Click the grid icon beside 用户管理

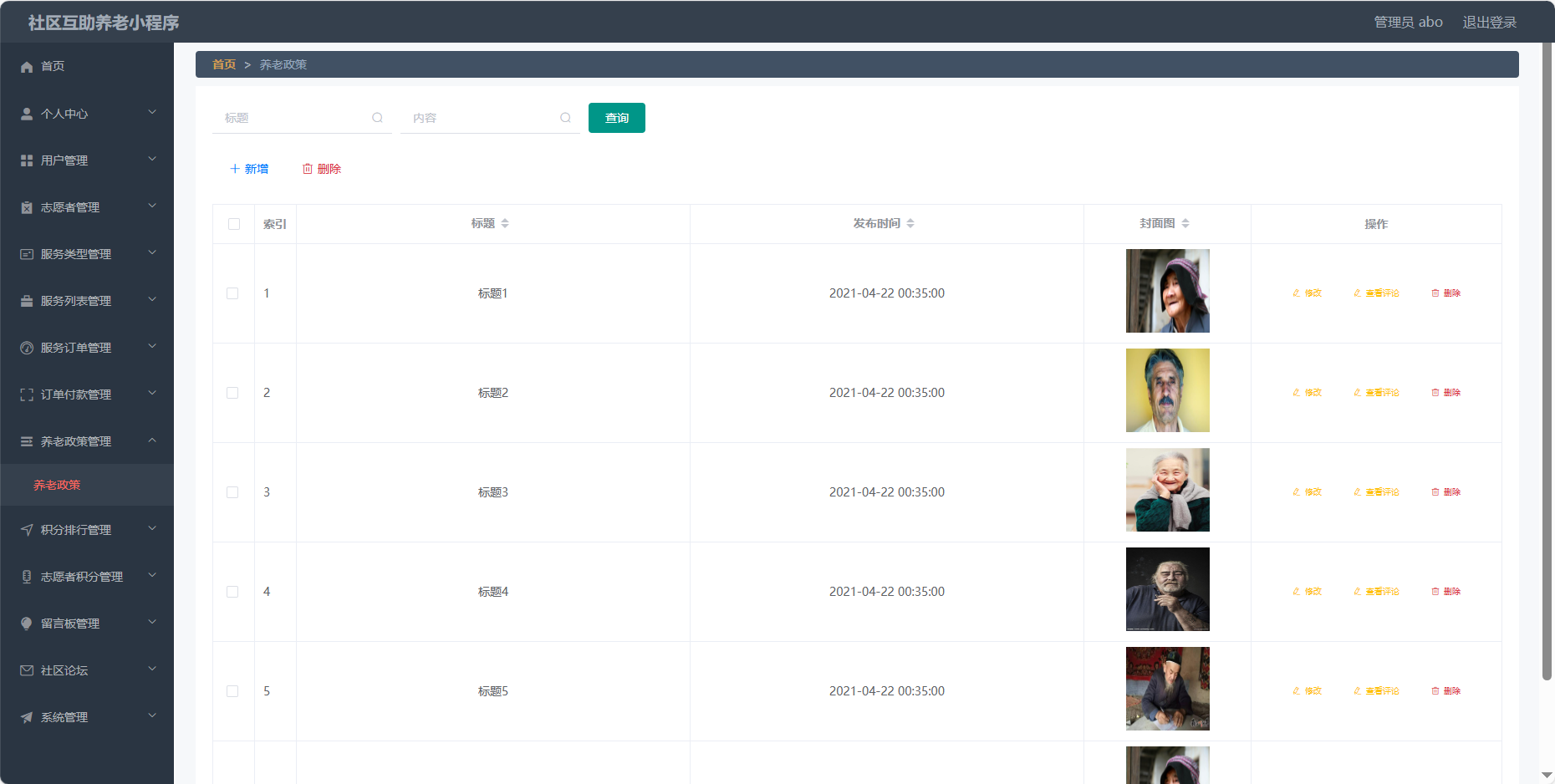click(x=27, y=160)
